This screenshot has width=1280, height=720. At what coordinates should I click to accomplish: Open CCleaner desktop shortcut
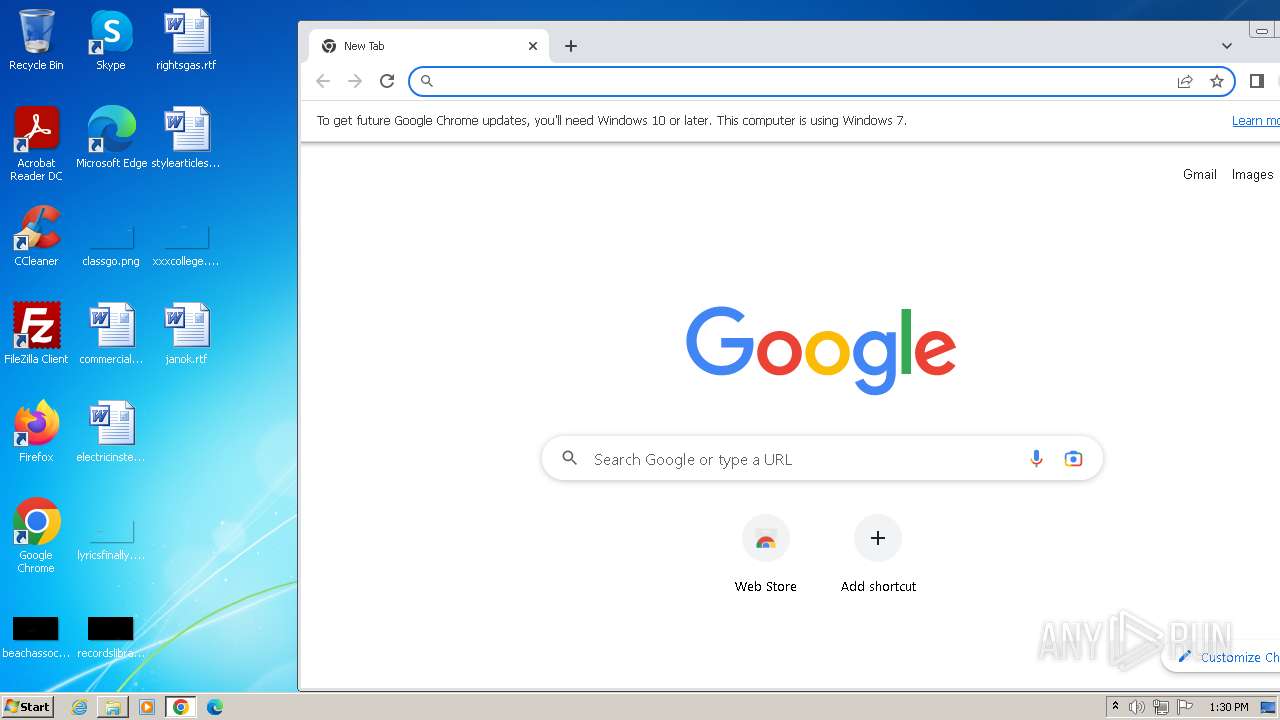pos(36,236)
